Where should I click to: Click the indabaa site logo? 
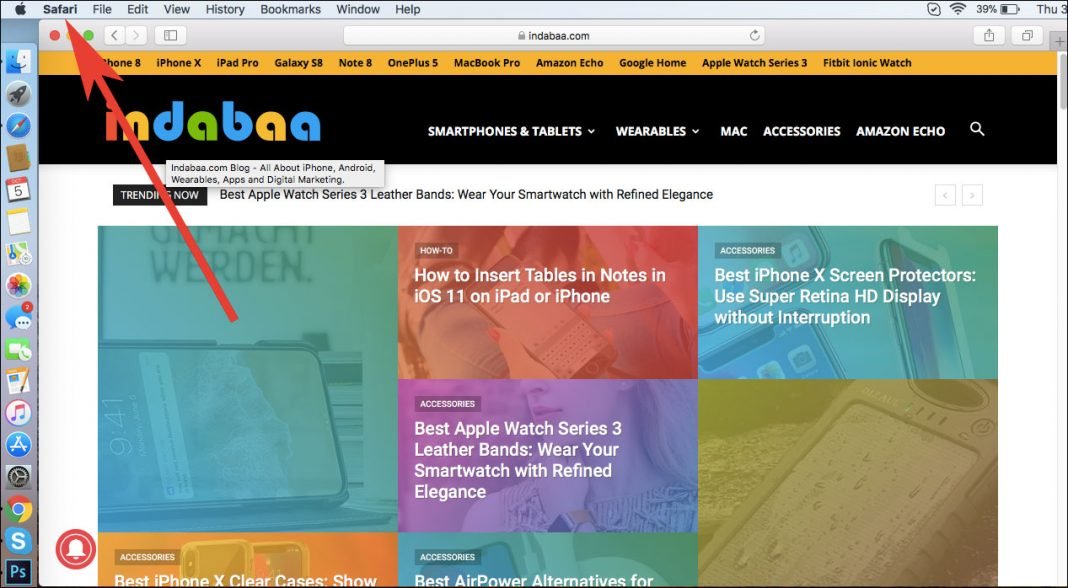[213, 123]
